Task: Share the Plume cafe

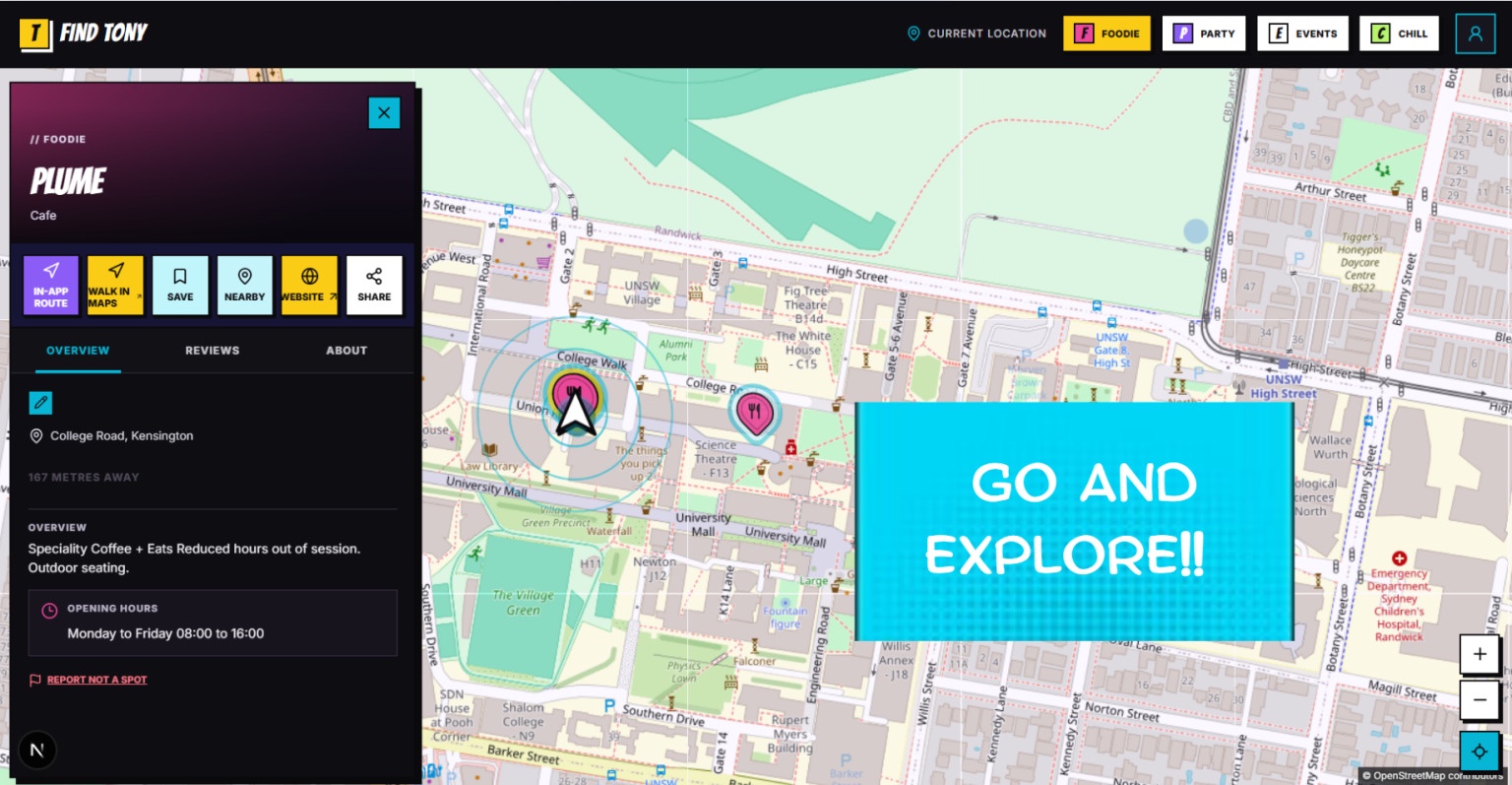Action: (x=374, y=285)
